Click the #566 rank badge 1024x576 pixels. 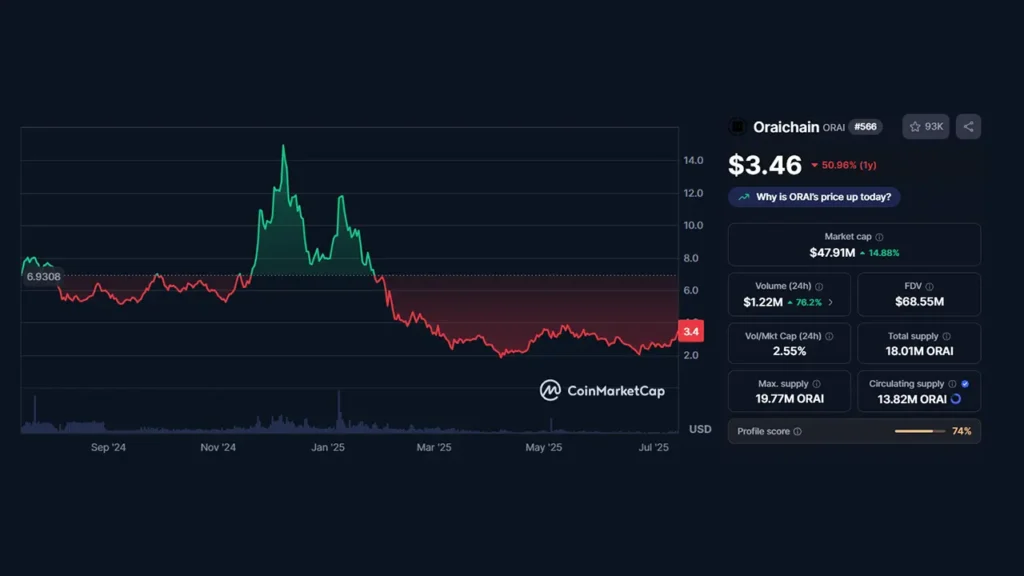[865, 127]
